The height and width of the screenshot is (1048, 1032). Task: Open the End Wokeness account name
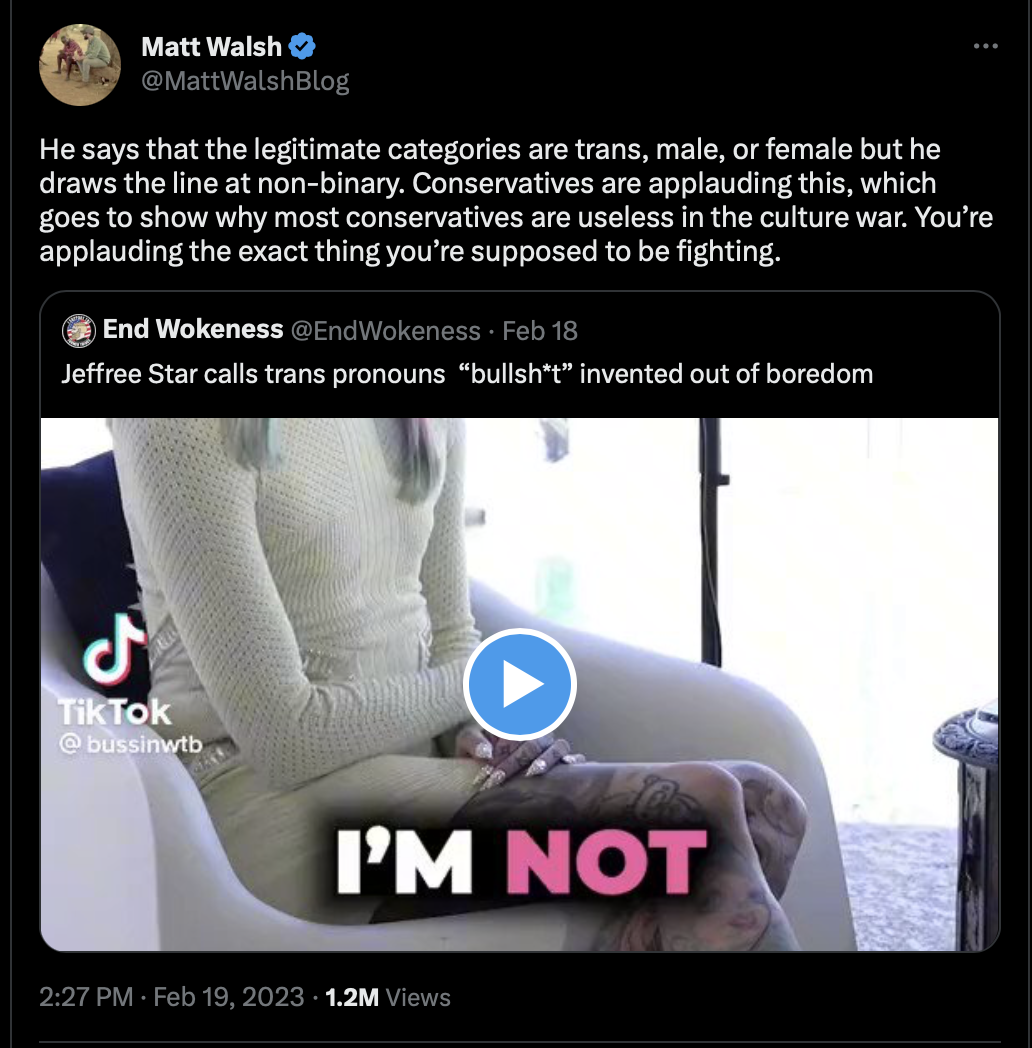point(193,330)
